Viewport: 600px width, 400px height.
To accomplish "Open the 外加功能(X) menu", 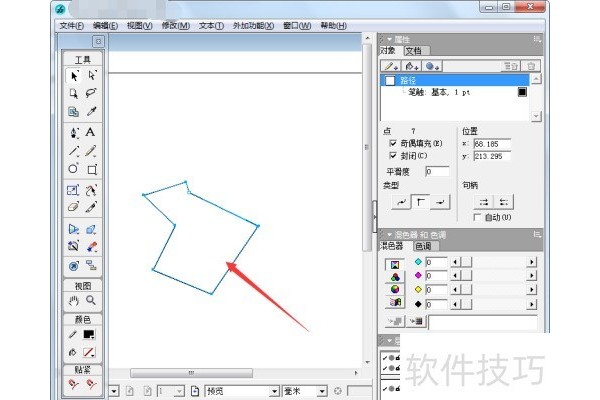I will [253, 26].
